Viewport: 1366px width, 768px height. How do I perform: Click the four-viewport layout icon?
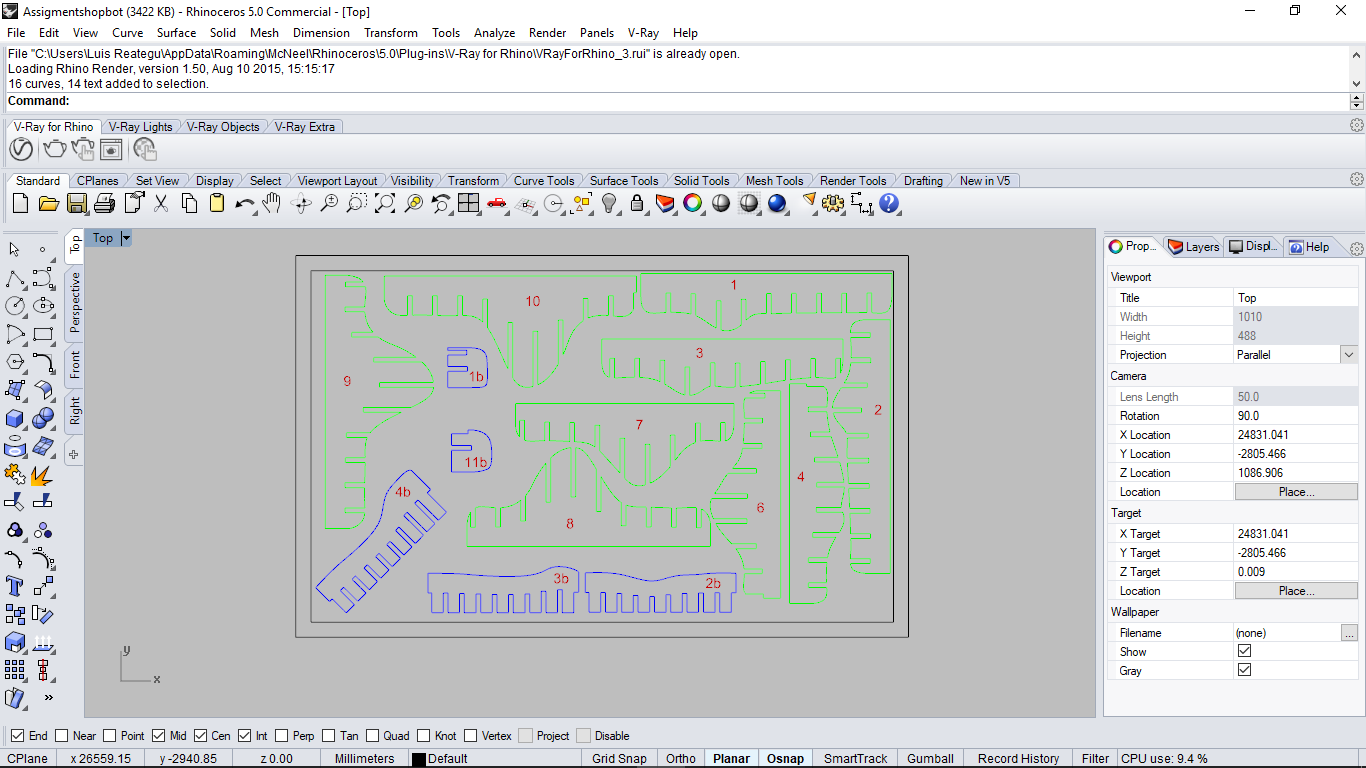pos(469,204)
